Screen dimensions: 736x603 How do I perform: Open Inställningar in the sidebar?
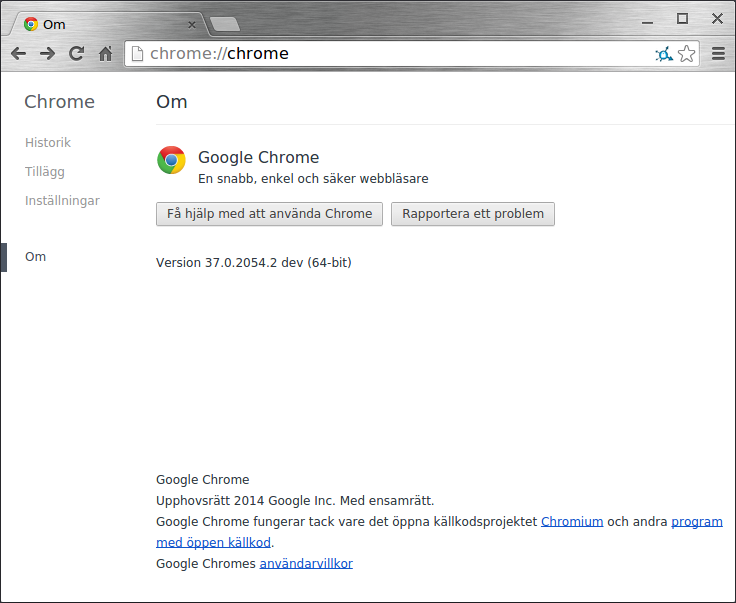pyautogui.click(x=62, y=201)
